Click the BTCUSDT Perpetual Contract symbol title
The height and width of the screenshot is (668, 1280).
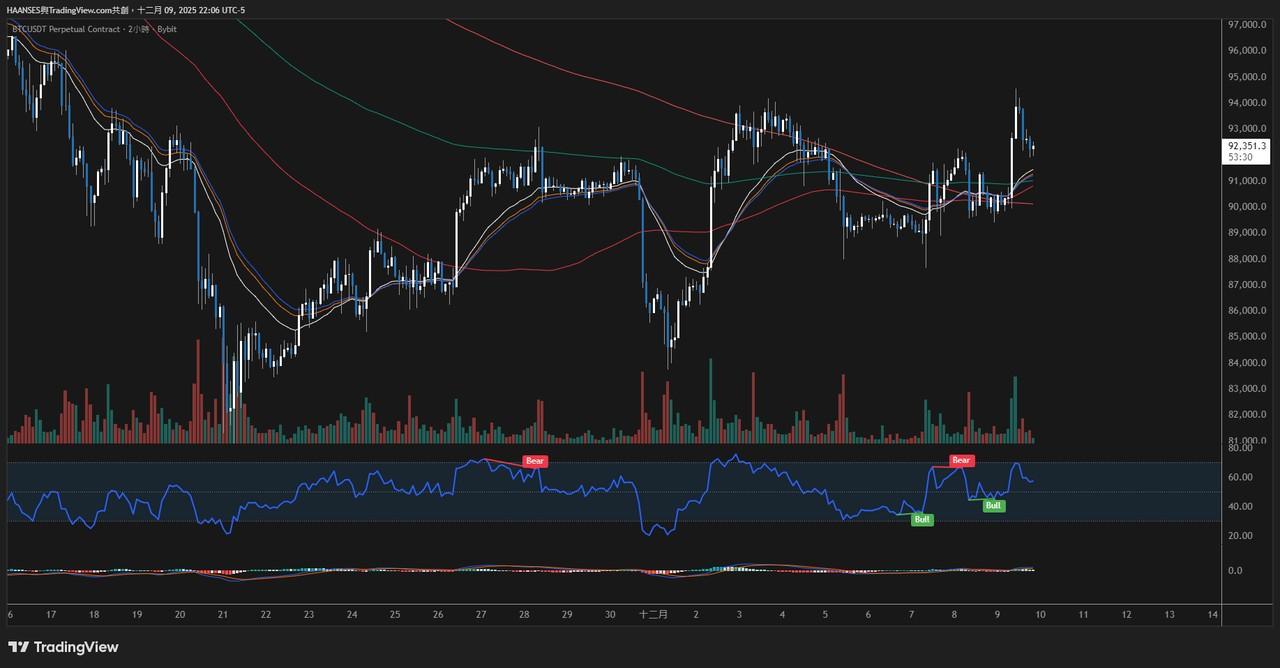[66, 29]
